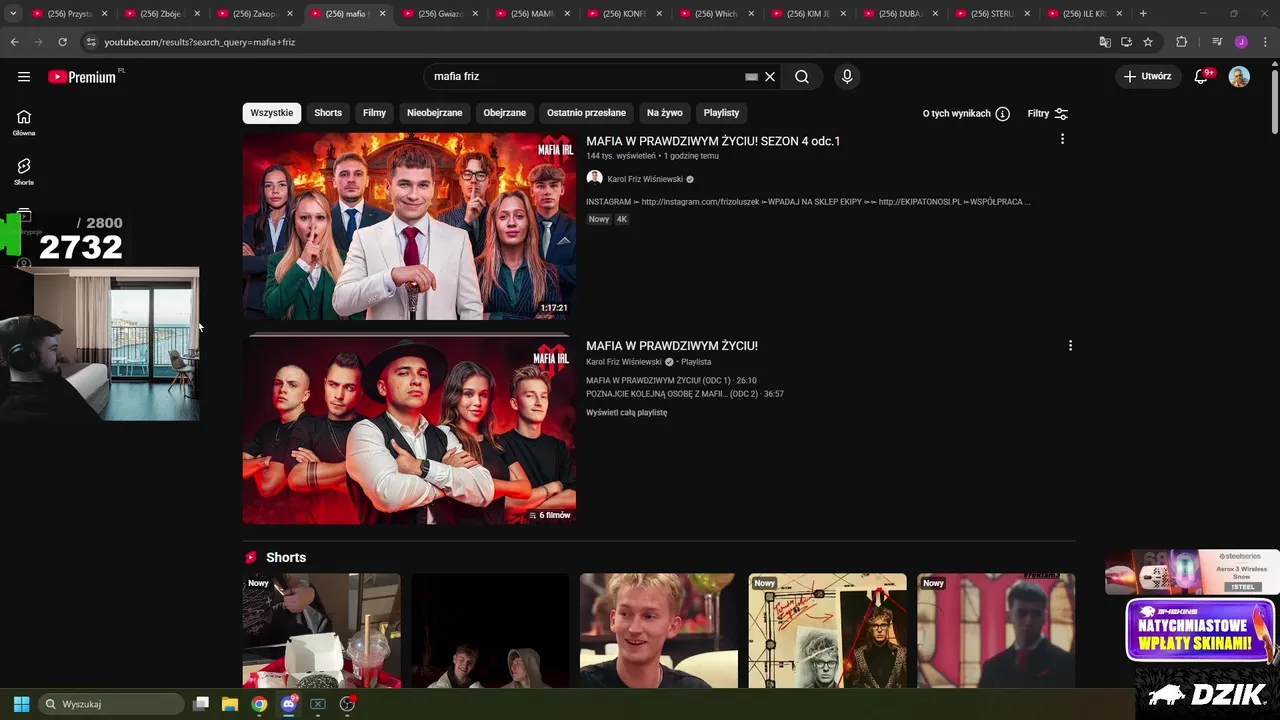The image size is (1280, 720).
Task: Click Karol Friz Wiśniewski channel avatar
Action: tap(594, 178)
